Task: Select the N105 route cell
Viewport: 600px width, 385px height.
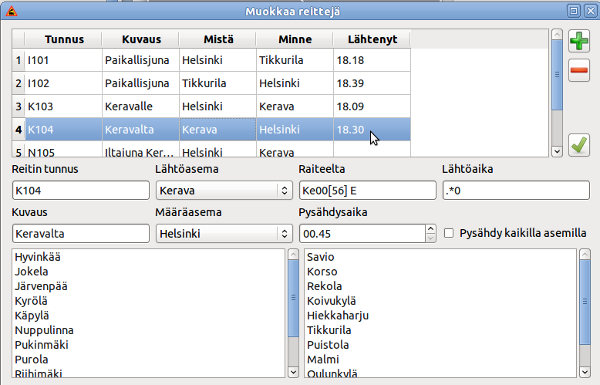Action: 64,149
